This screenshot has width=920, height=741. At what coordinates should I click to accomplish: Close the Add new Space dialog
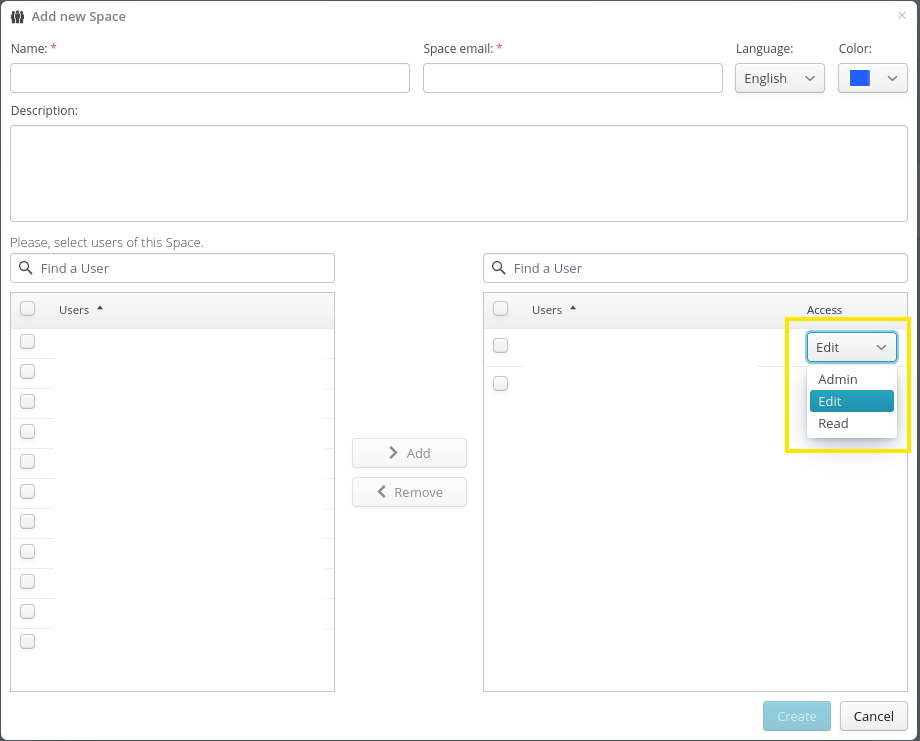tap(901, 15)
